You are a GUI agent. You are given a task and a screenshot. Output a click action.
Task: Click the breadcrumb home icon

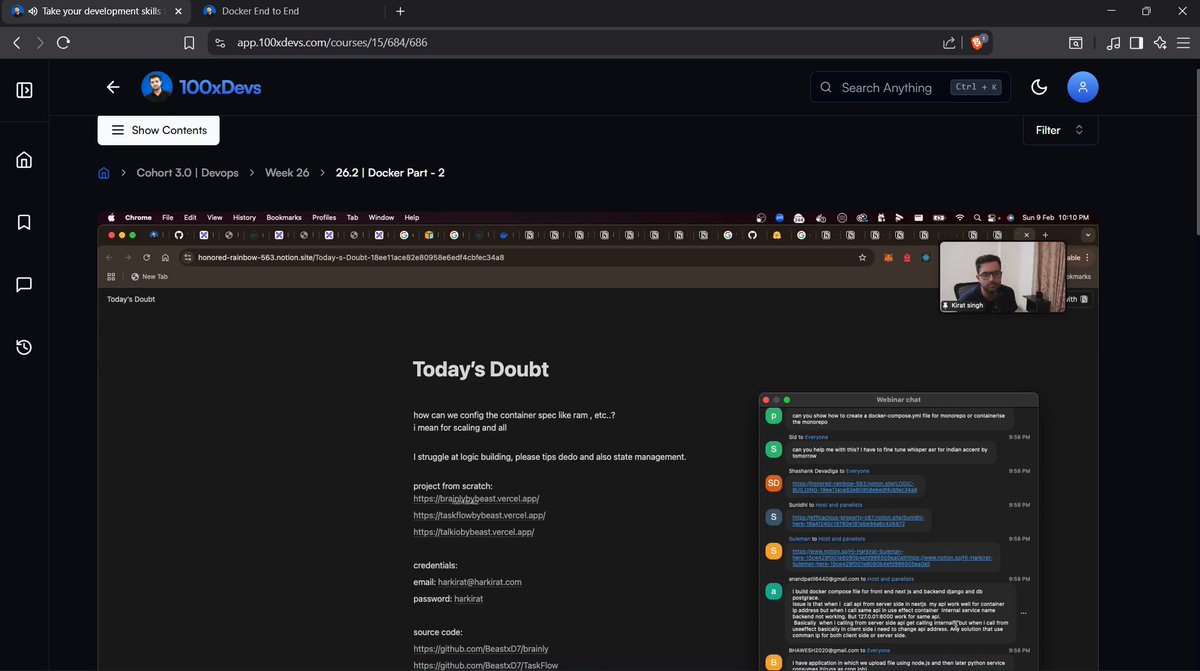point(104,173)
